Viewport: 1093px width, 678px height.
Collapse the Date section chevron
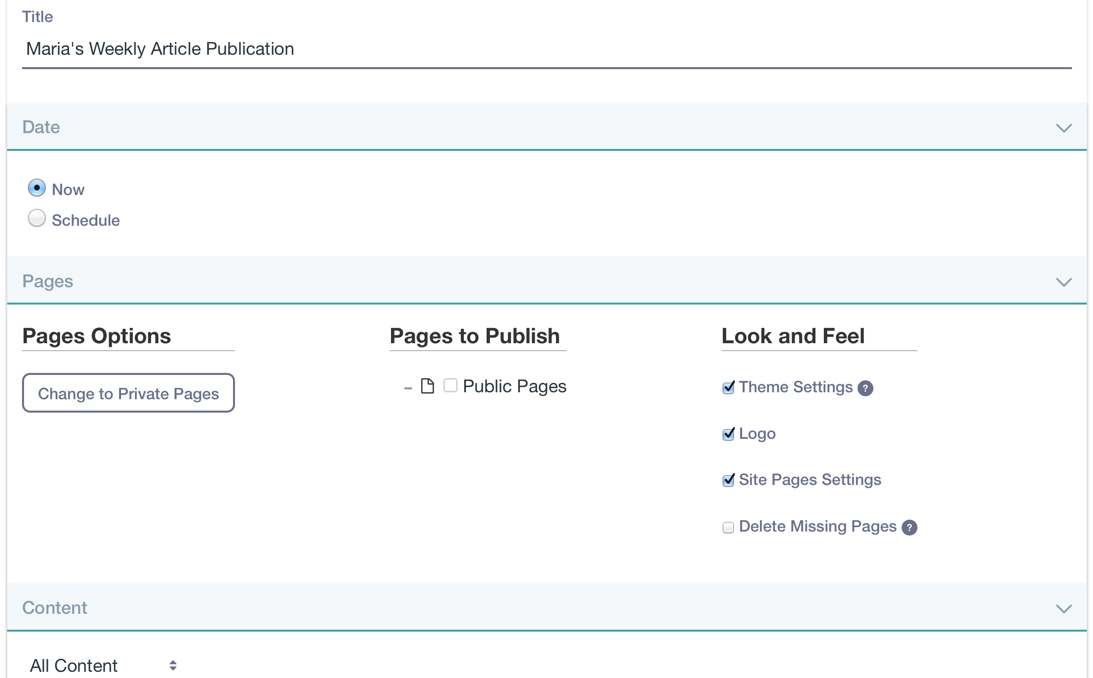point(1063,128)
